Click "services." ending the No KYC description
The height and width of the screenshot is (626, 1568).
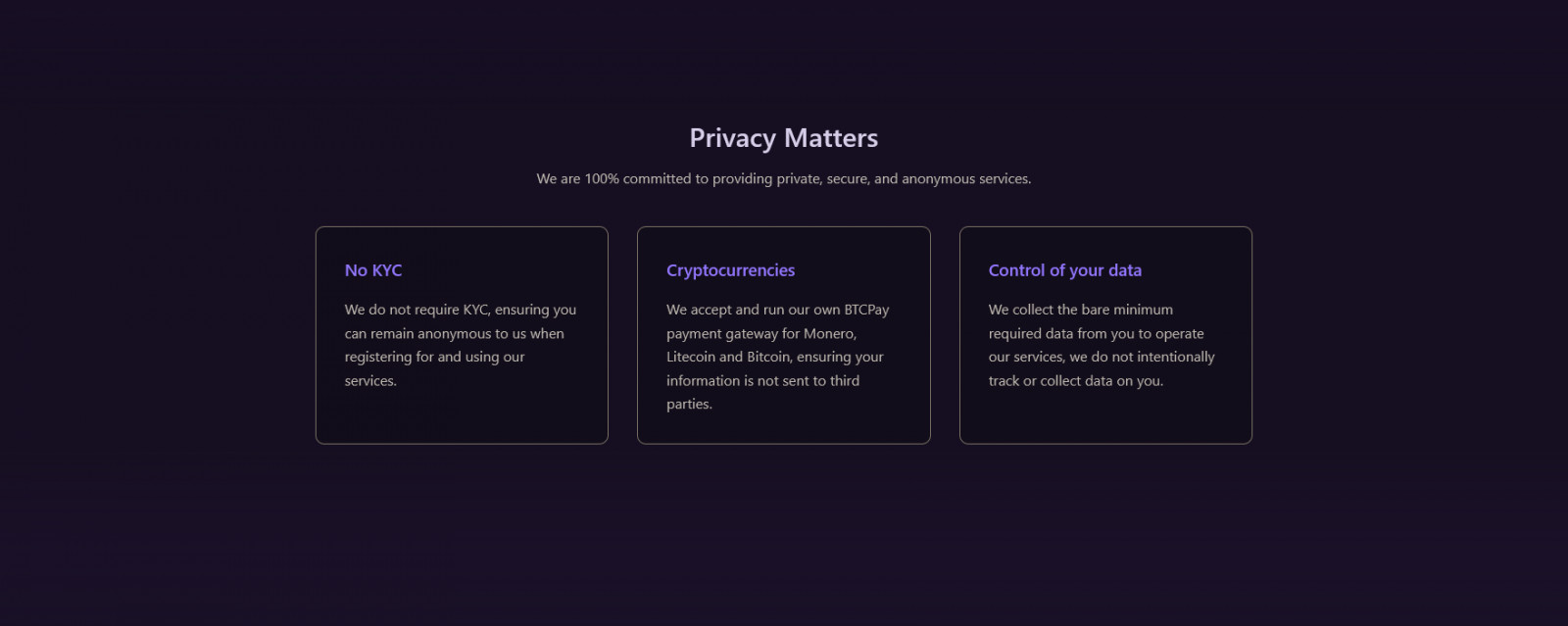pyautogui.click(x=370, y=381)
